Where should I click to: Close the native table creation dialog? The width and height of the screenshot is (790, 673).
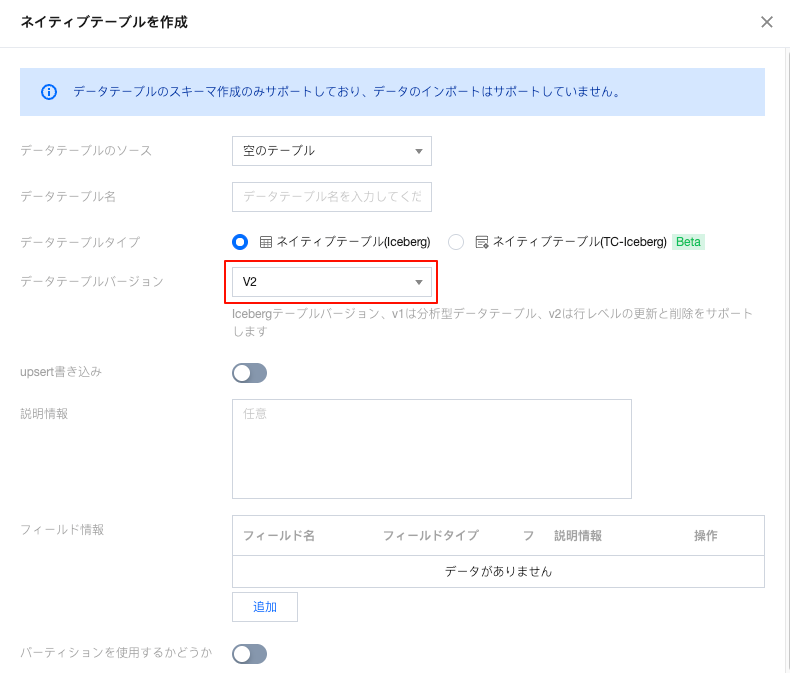tap(767, 22)
